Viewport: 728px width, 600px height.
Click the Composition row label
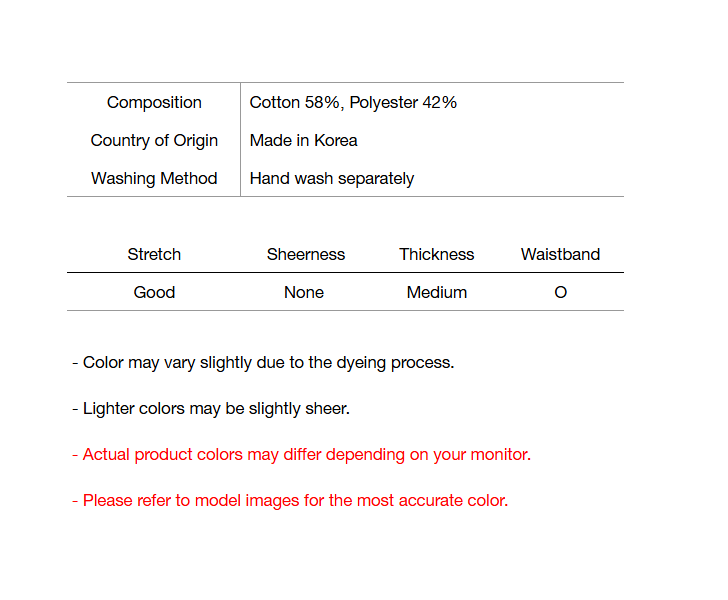click(154, 102)
